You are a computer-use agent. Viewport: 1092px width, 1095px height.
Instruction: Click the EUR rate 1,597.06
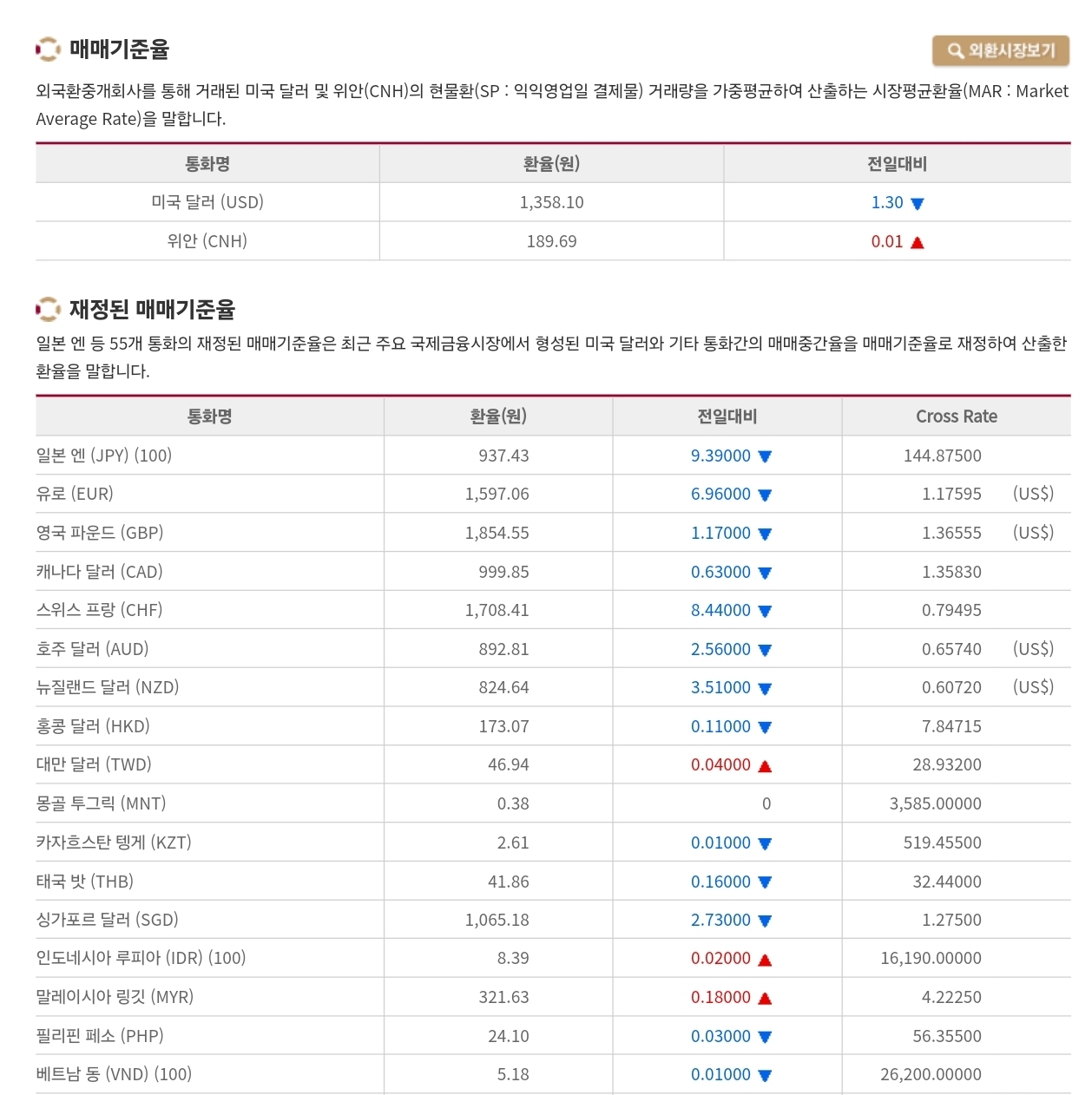point(497,494)
